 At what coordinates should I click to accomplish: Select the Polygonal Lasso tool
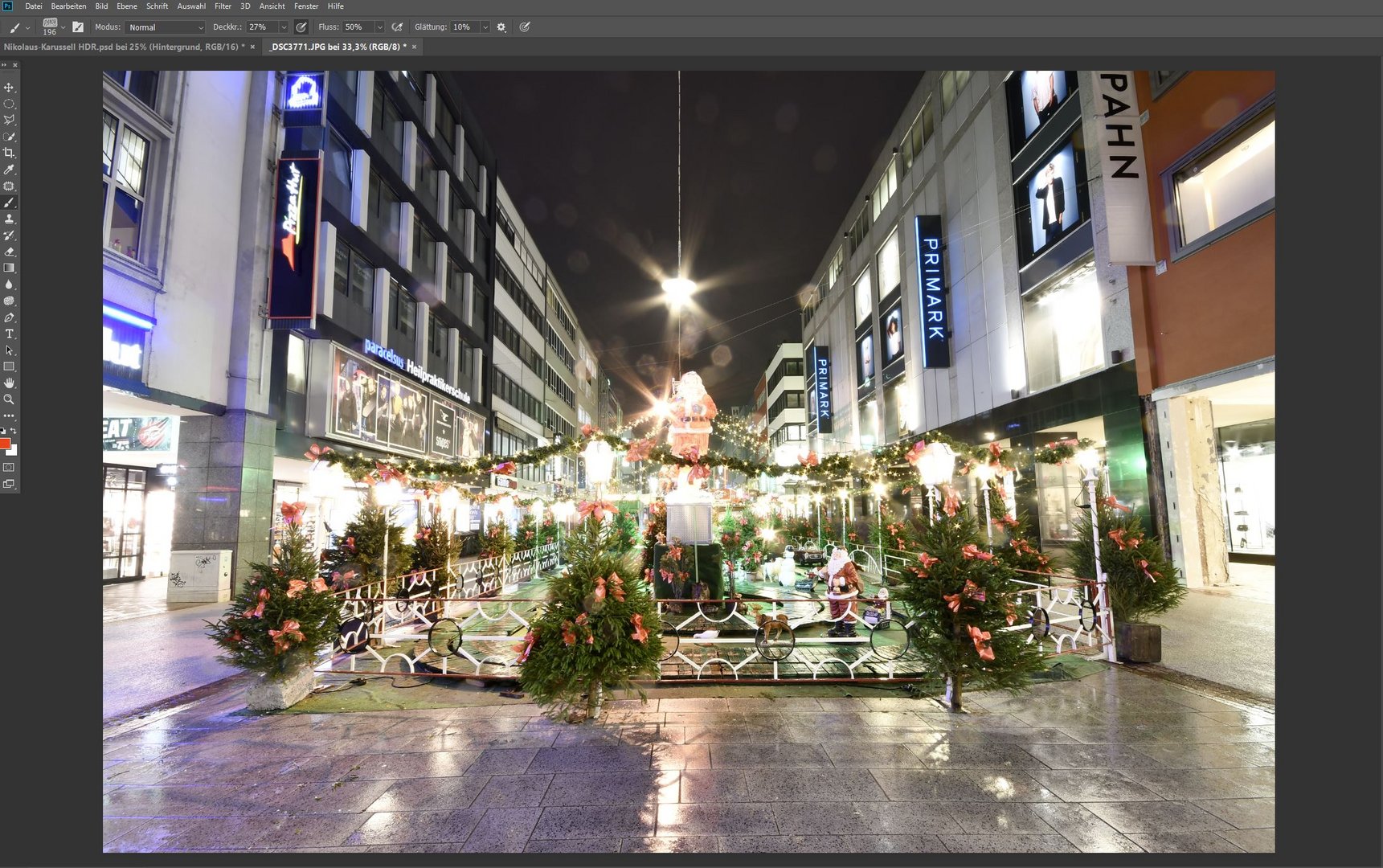pyautogui.click(x=9, y=120)
